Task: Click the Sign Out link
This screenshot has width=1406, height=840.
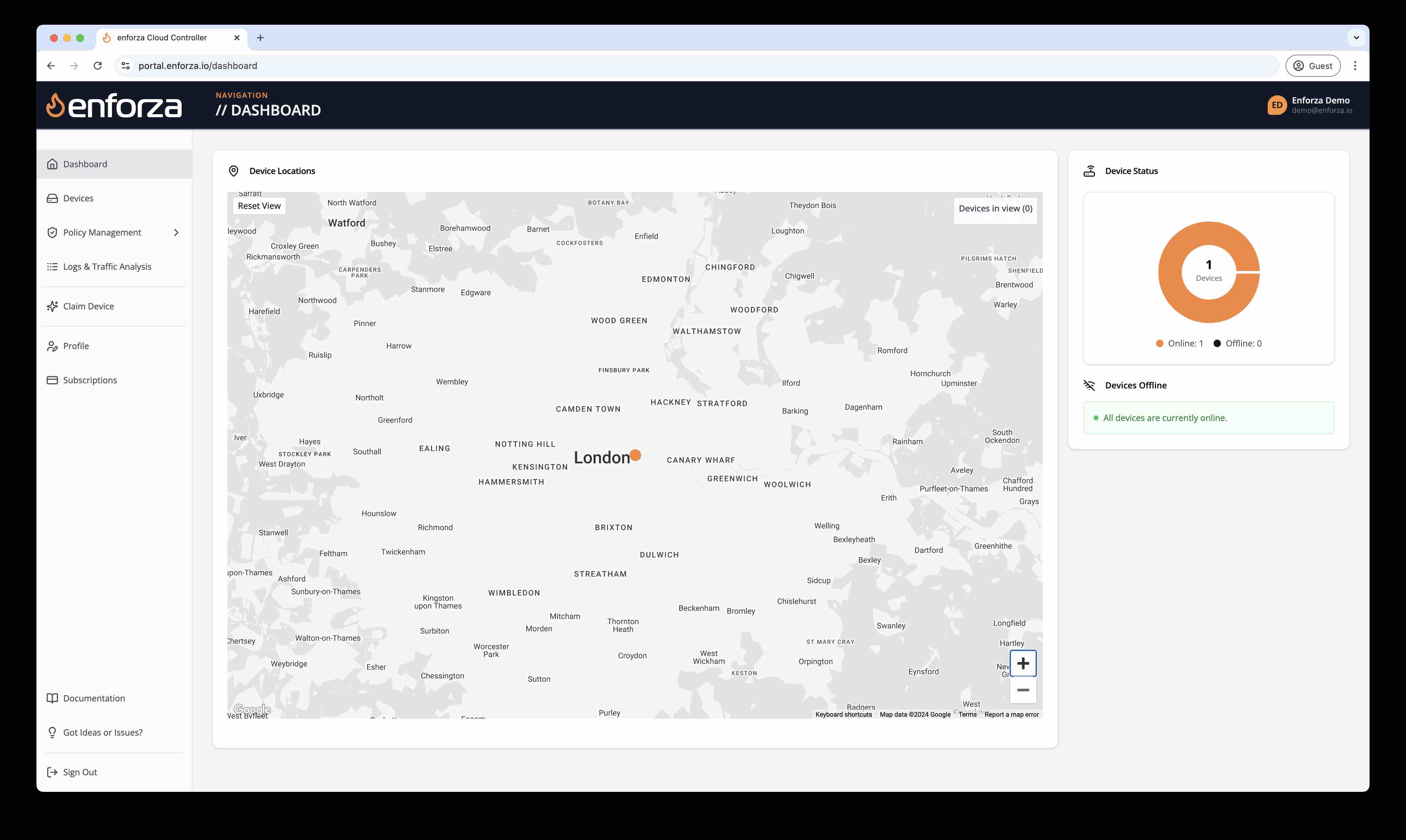Action: 114,772
